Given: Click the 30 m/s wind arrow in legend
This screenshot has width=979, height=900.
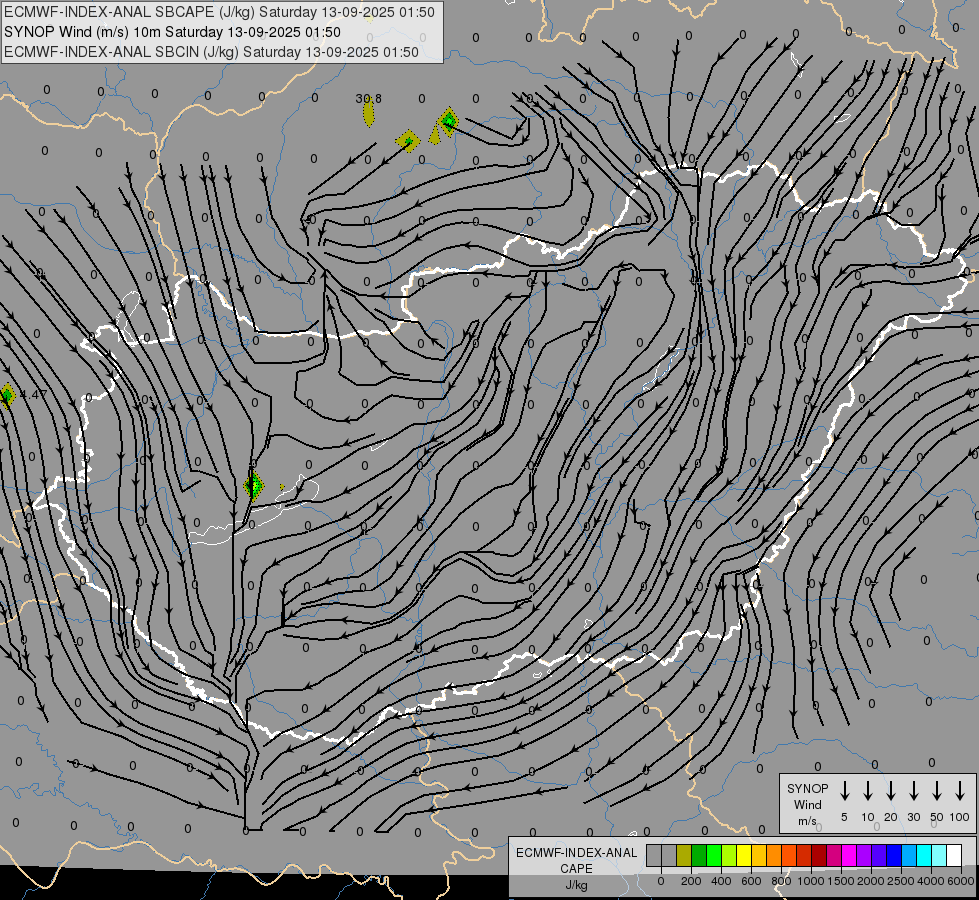Looking at the screenshot, I should [913, 791].
